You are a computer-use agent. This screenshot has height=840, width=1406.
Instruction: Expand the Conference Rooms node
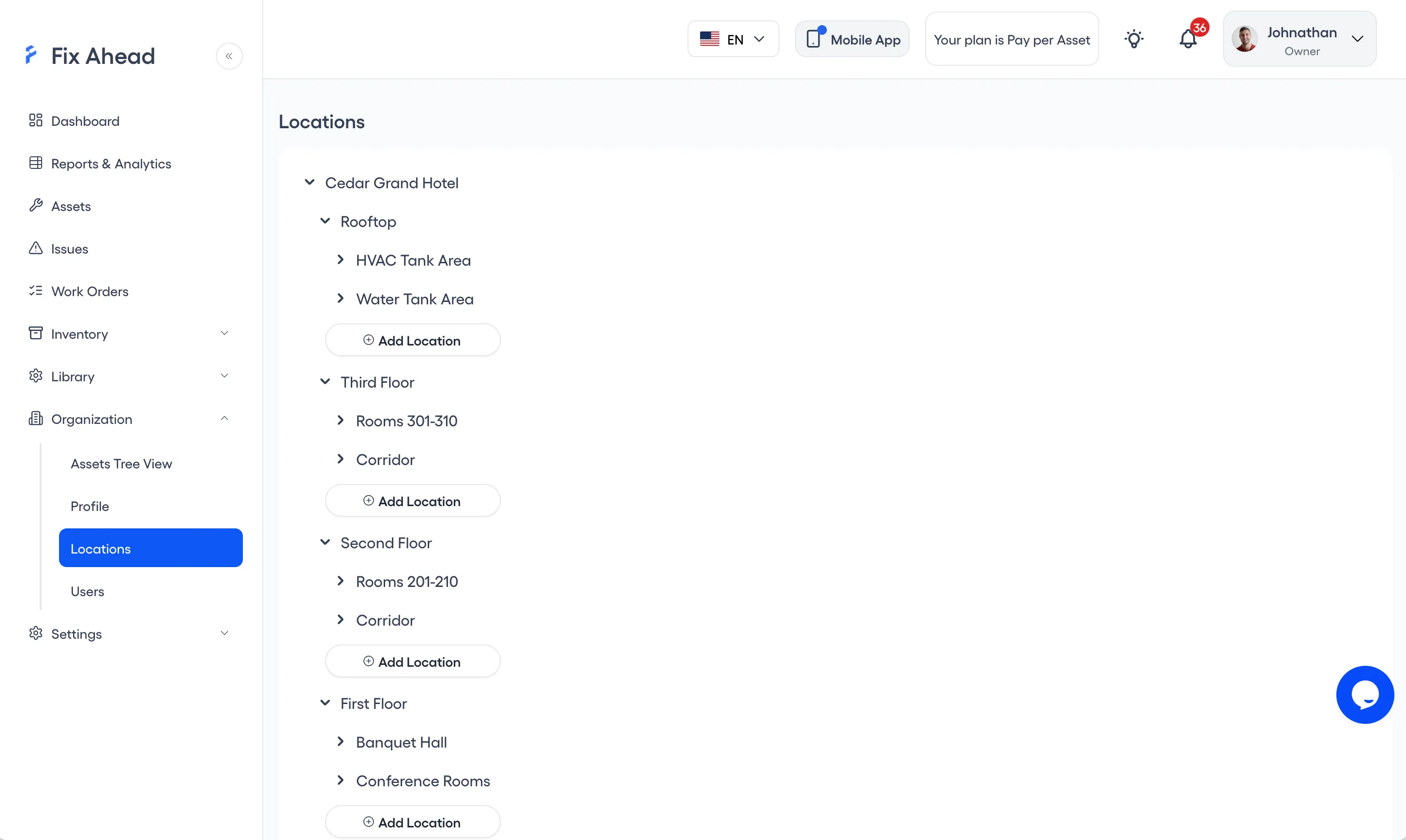coord(340,780)
